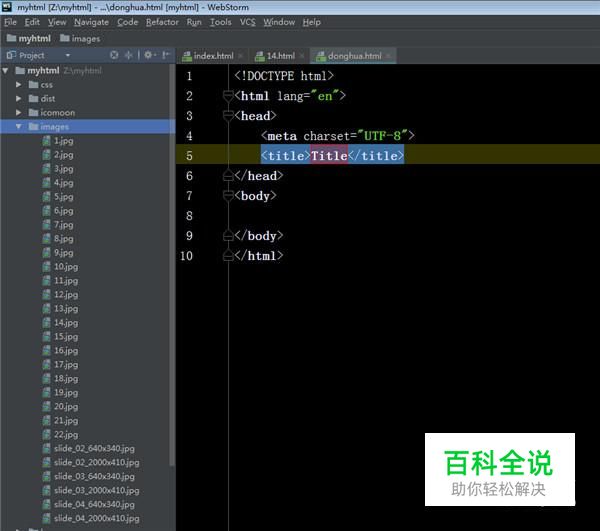
Task: Click the hide Project panel icon
Action: coord(166,55)
